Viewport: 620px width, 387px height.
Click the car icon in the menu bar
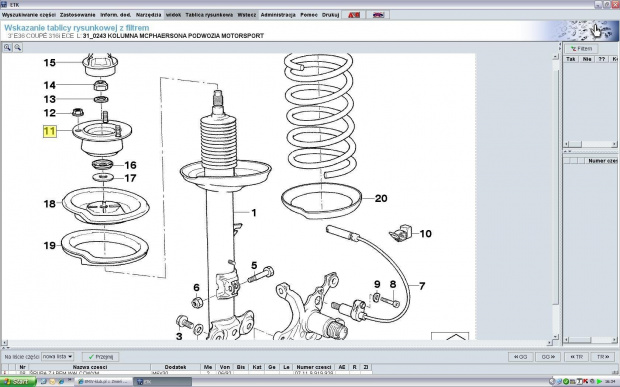coord(378,15)
